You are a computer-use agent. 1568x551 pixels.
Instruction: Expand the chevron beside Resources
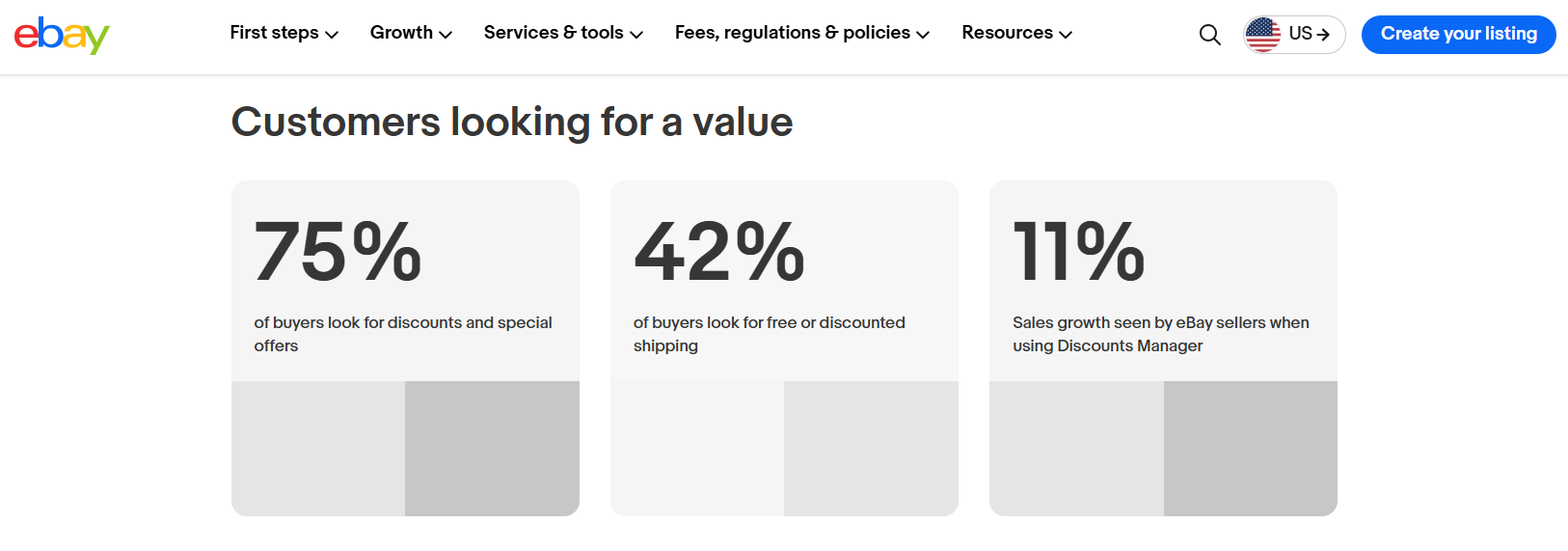(1066, 35)
